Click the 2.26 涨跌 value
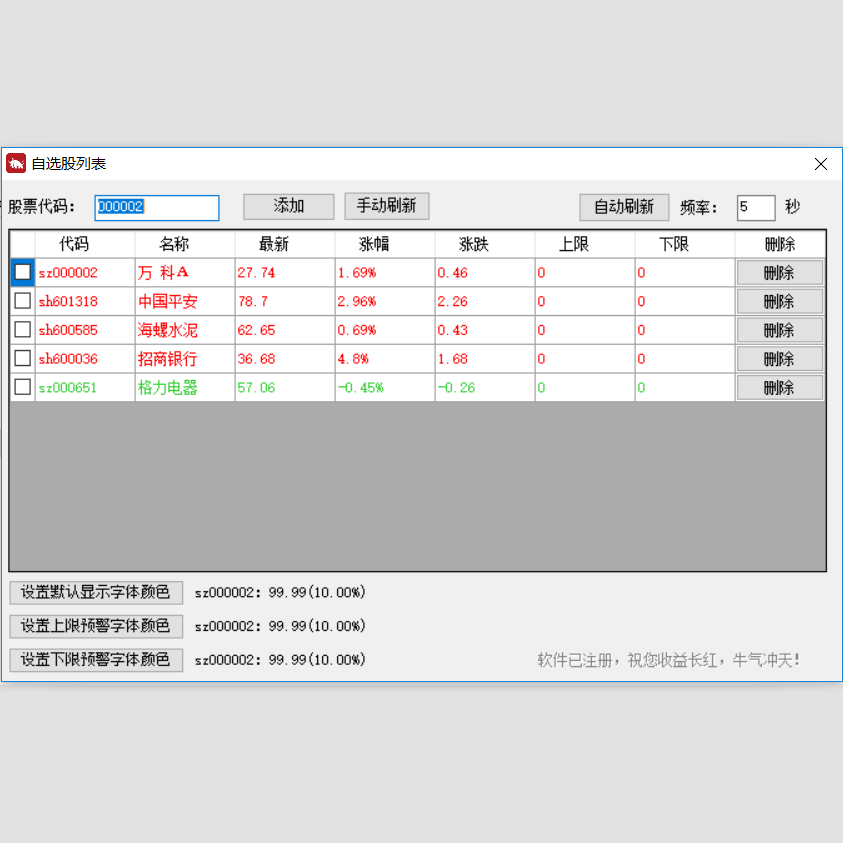The image size is (843, 843). [x=485, y=301]
